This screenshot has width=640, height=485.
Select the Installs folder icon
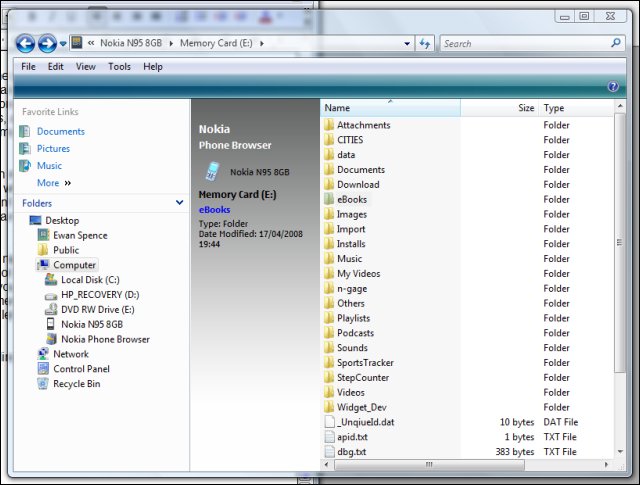click(x=329, y=244)
